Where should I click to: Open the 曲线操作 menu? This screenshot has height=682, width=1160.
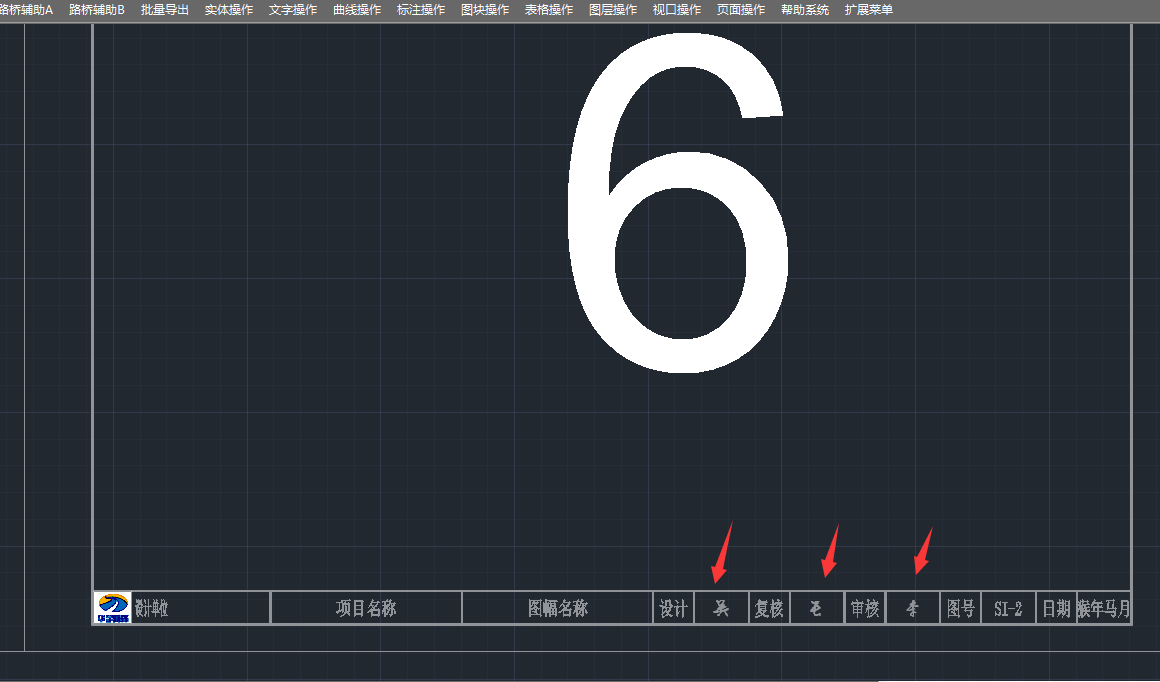point(357,10)
